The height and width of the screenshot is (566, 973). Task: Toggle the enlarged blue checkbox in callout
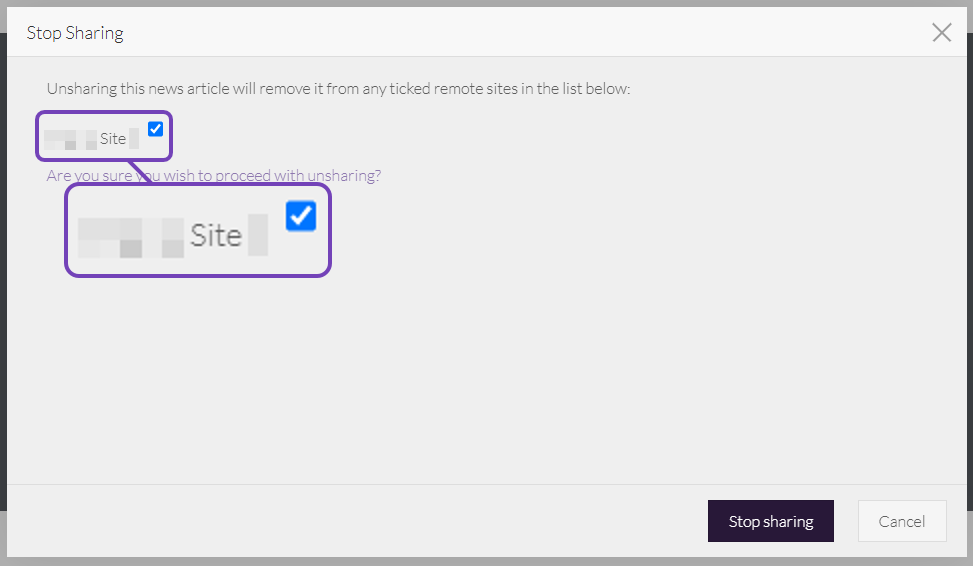301,216
